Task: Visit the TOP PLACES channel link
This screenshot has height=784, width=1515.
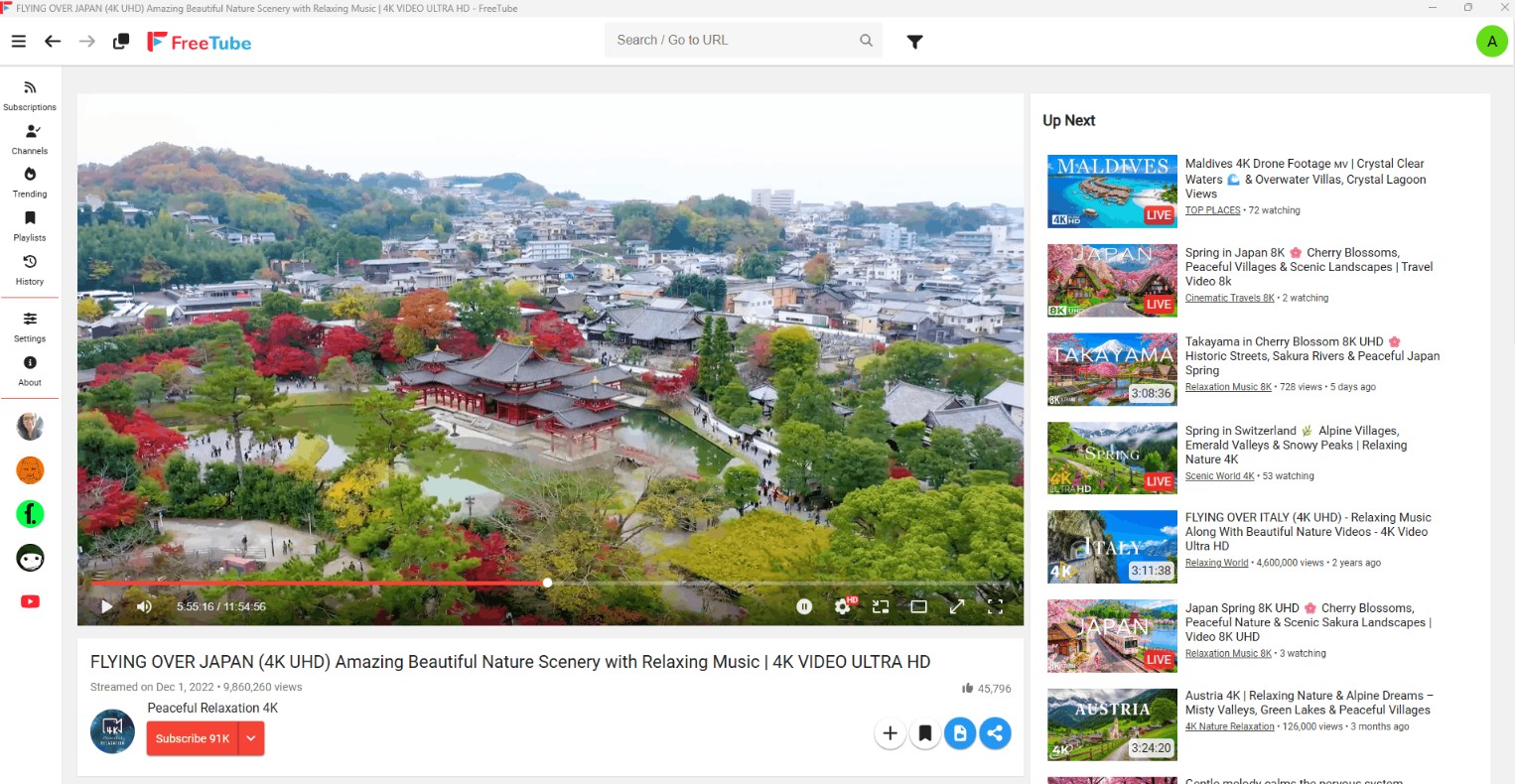Action: click(x=1212, y=210)
